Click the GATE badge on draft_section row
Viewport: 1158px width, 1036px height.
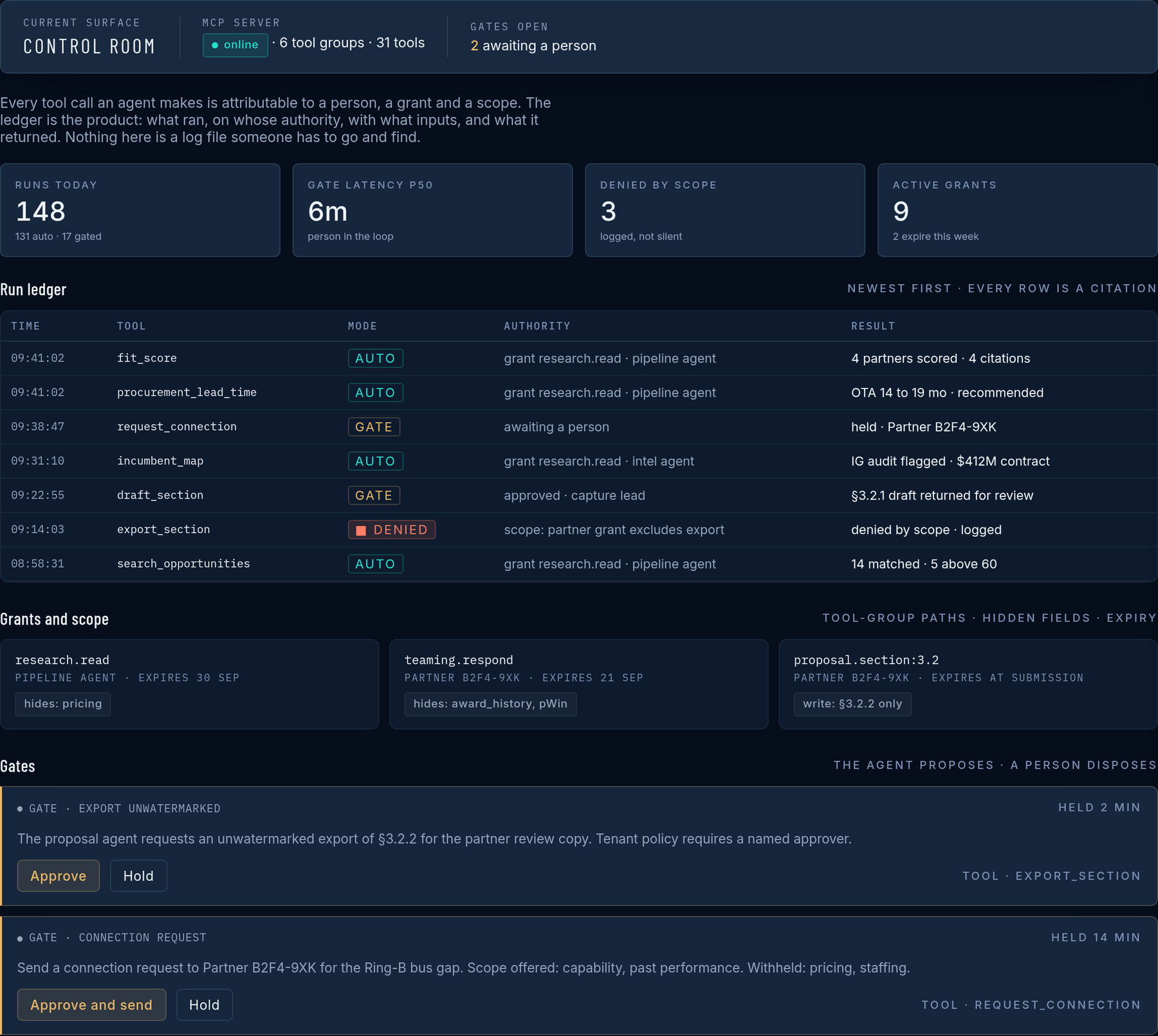374,495
